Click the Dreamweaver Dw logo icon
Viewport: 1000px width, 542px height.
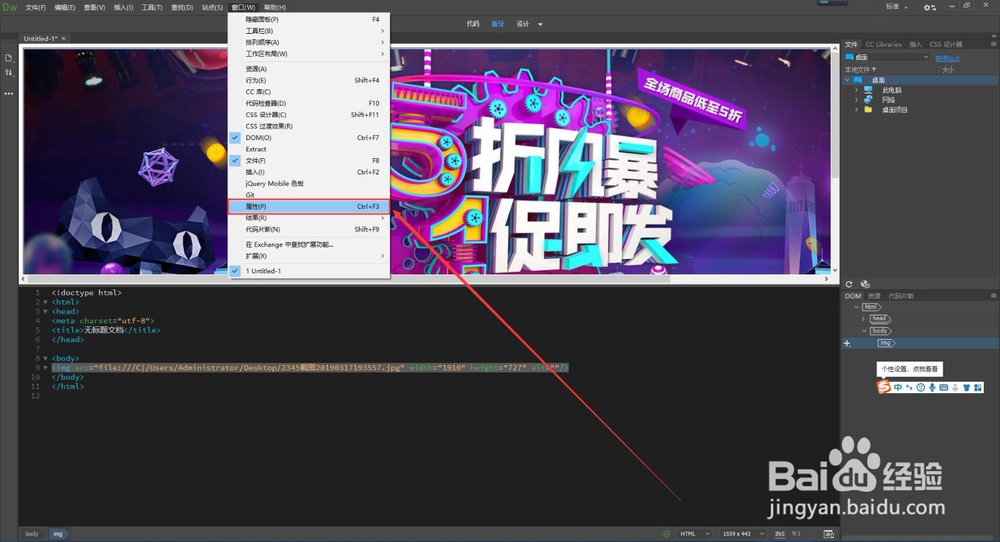pyautogui.click(x=10, y=7)
